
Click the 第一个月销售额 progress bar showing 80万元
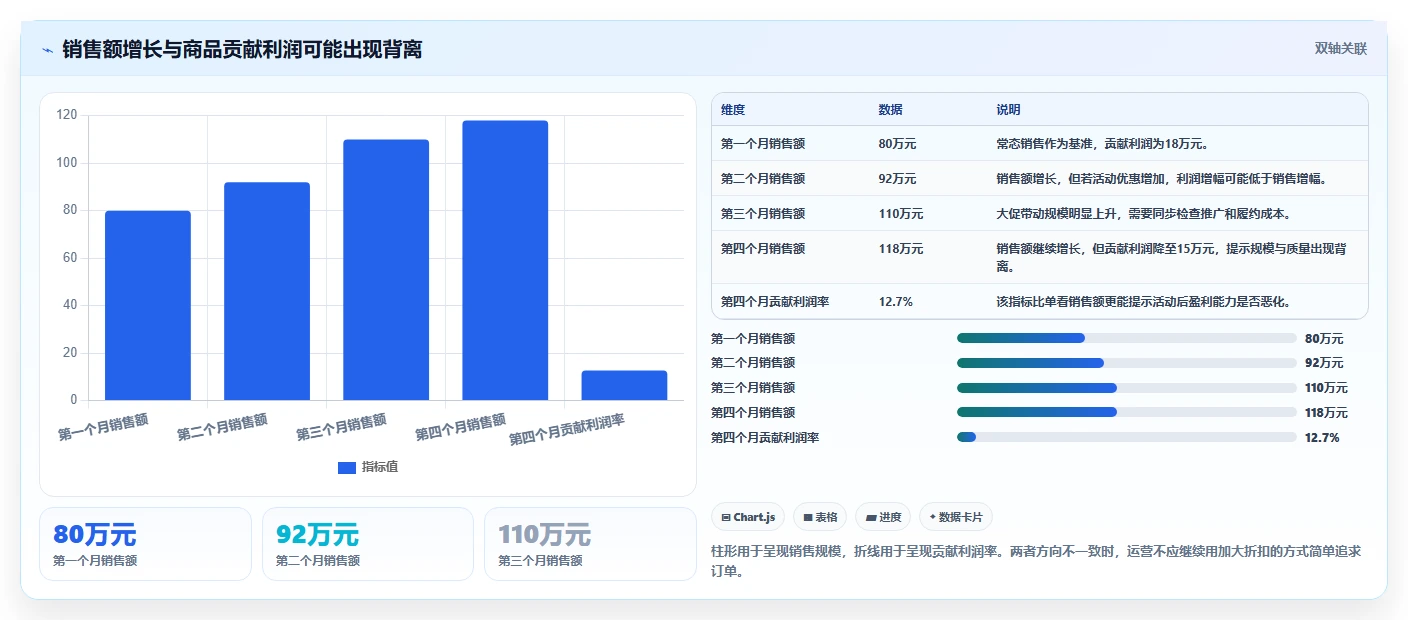pos(1126,338)
